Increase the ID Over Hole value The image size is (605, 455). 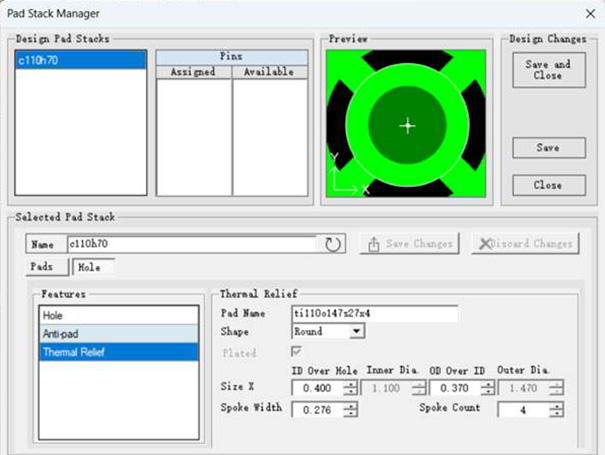[x=350, y=384]
